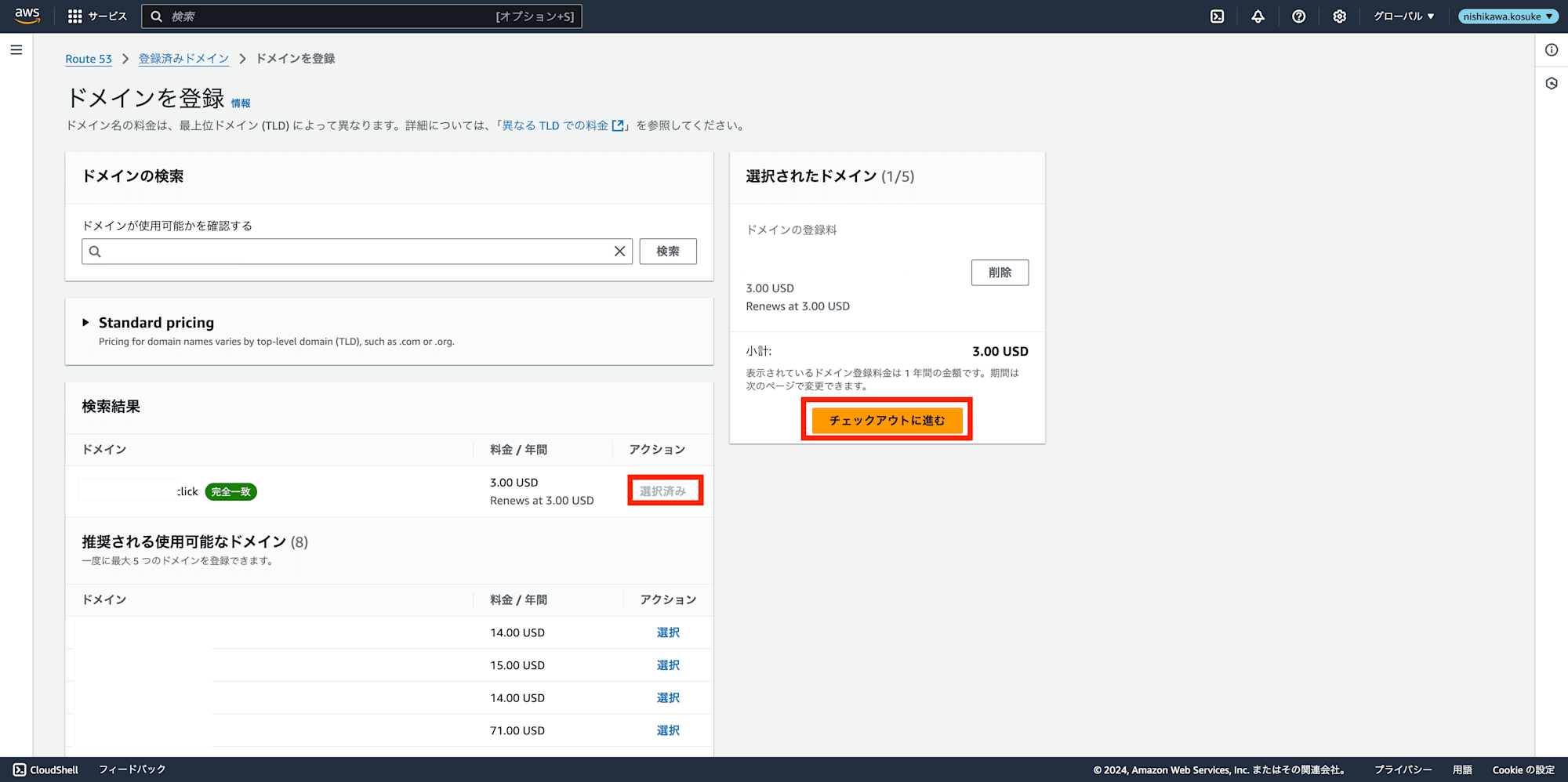
Task: Open グローバル region dropdown
Action: [1403, 16]
